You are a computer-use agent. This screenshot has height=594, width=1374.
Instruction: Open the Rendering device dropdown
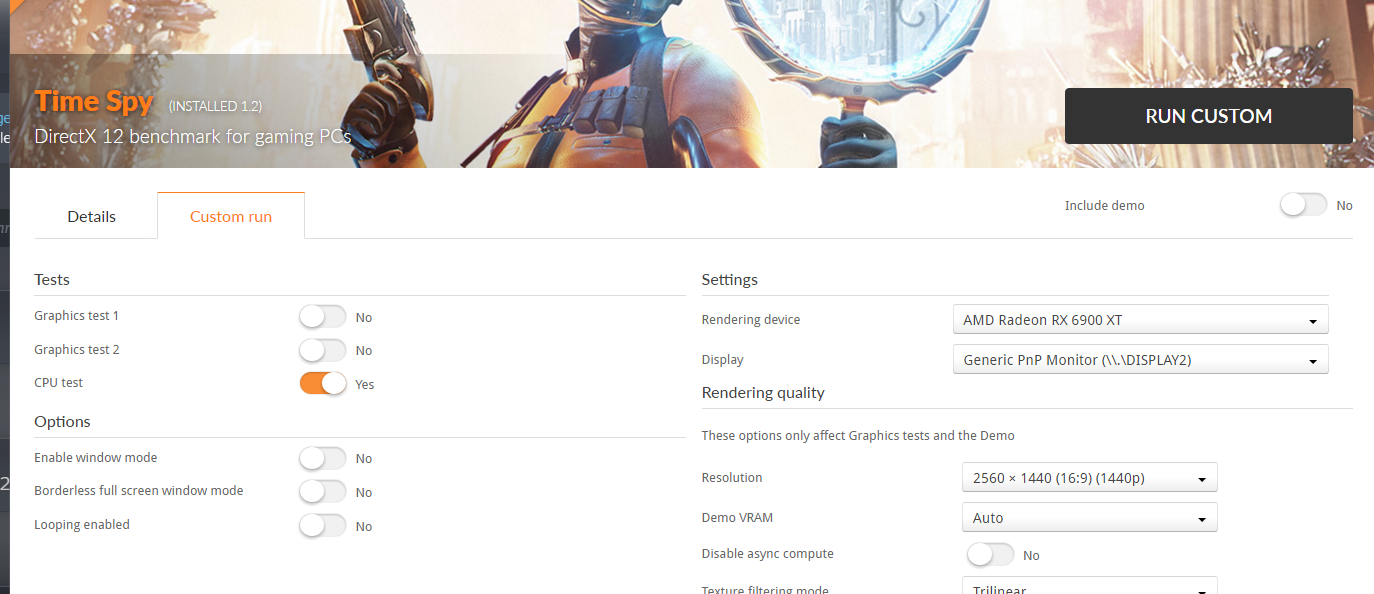tap(1140, 320)
